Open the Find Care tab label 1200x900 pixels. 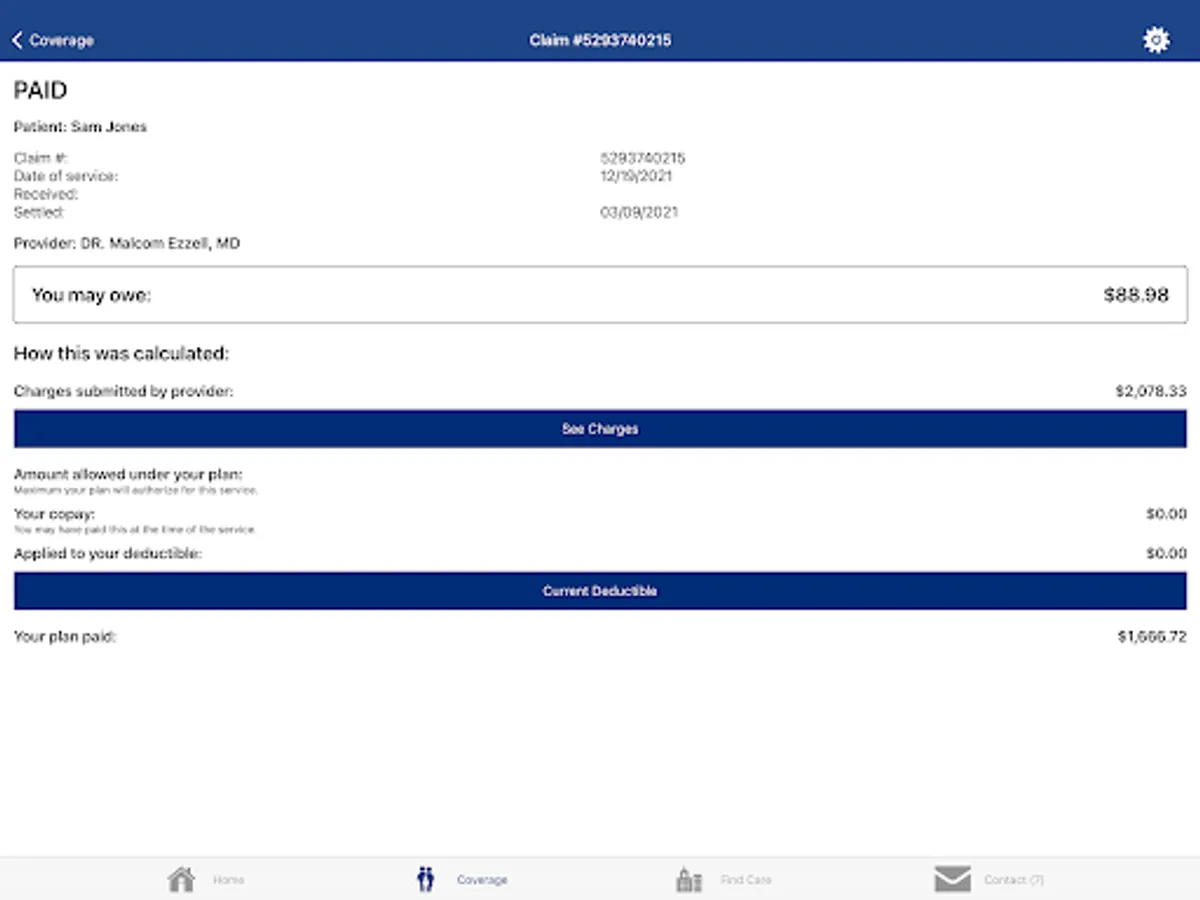[746, 880]
